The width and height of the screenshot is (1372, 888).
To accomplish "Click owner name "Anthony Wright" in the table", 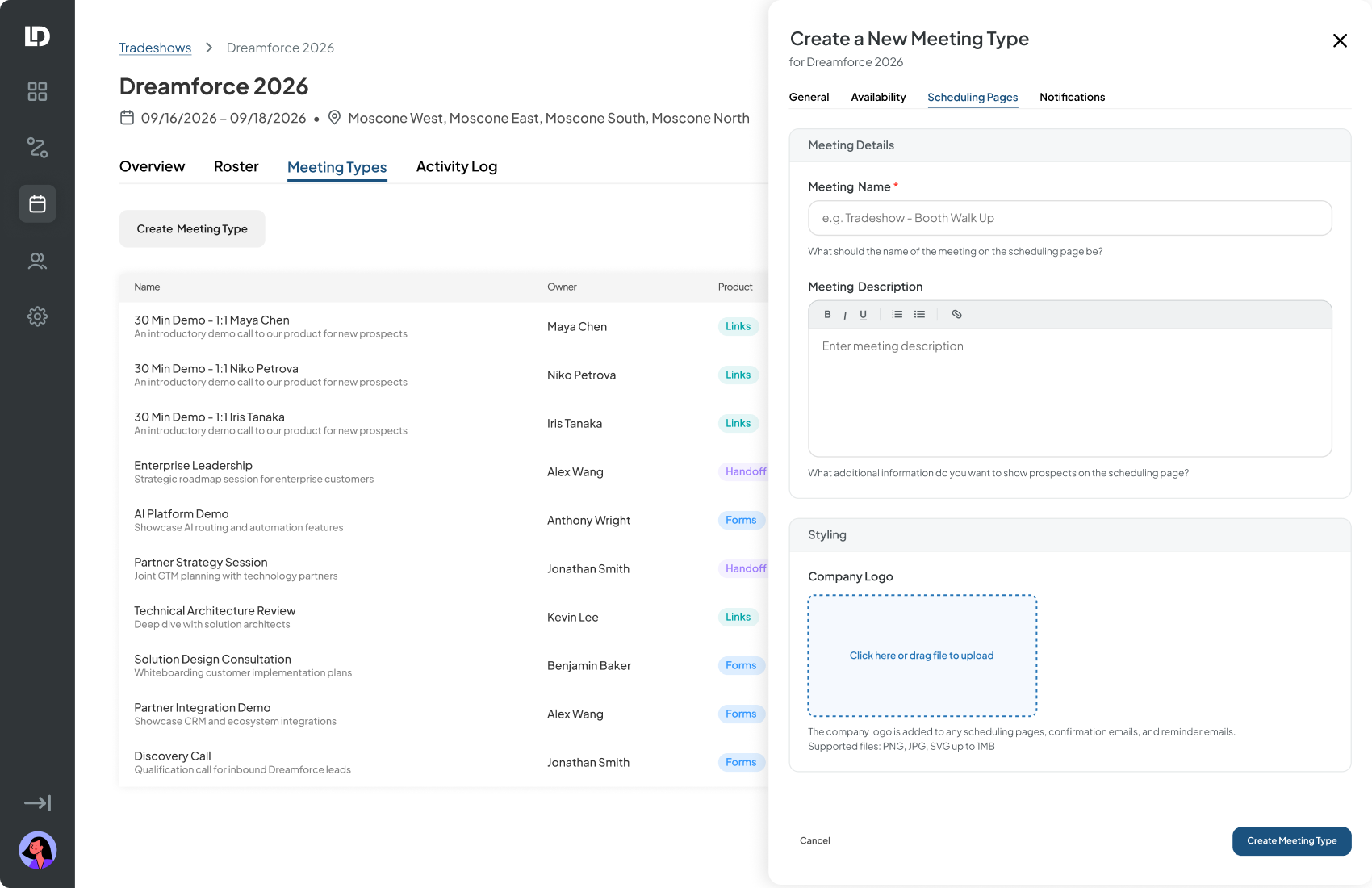I will click(x=588, y=520).
